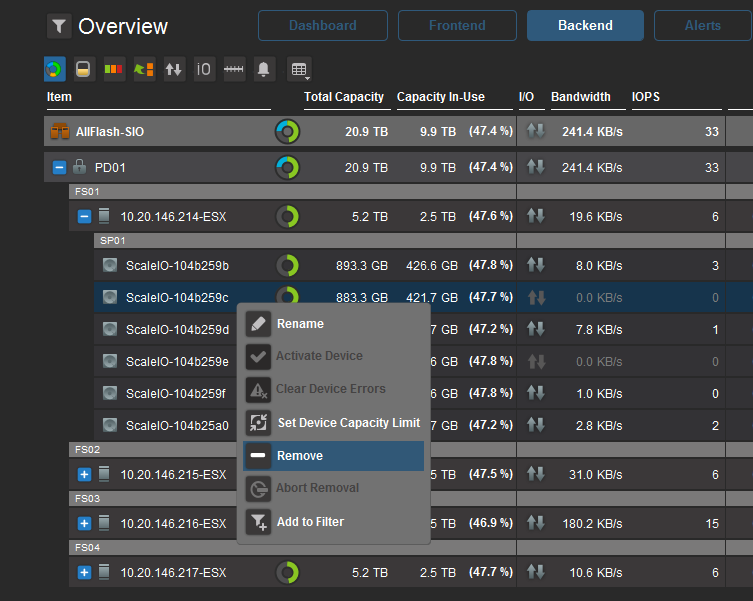
Task: Click the filter funnel icon beside Overview
Action: click(x=59, y=26)
